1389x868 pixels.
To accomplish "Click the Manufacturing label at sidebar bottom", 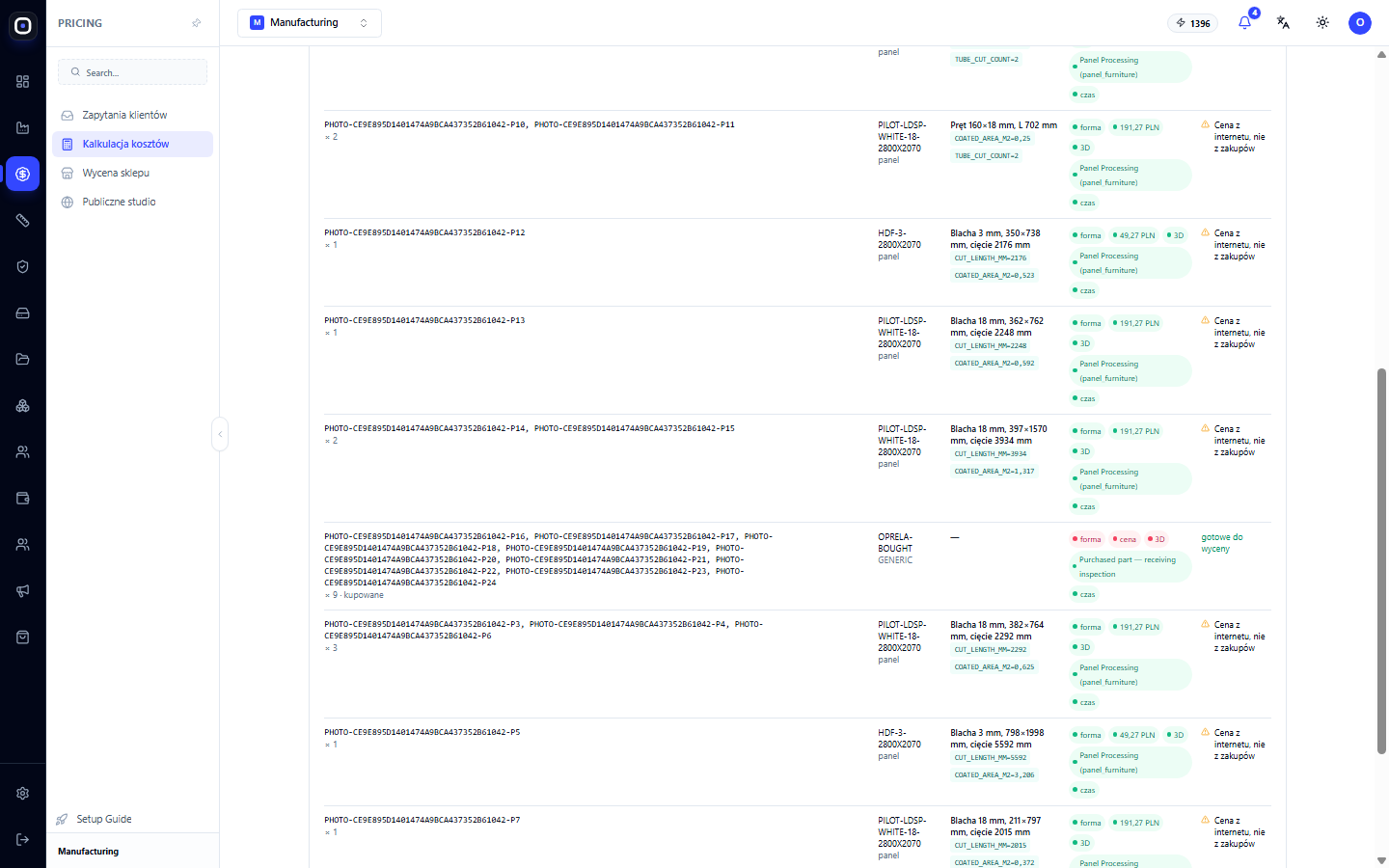I will 89,852.
